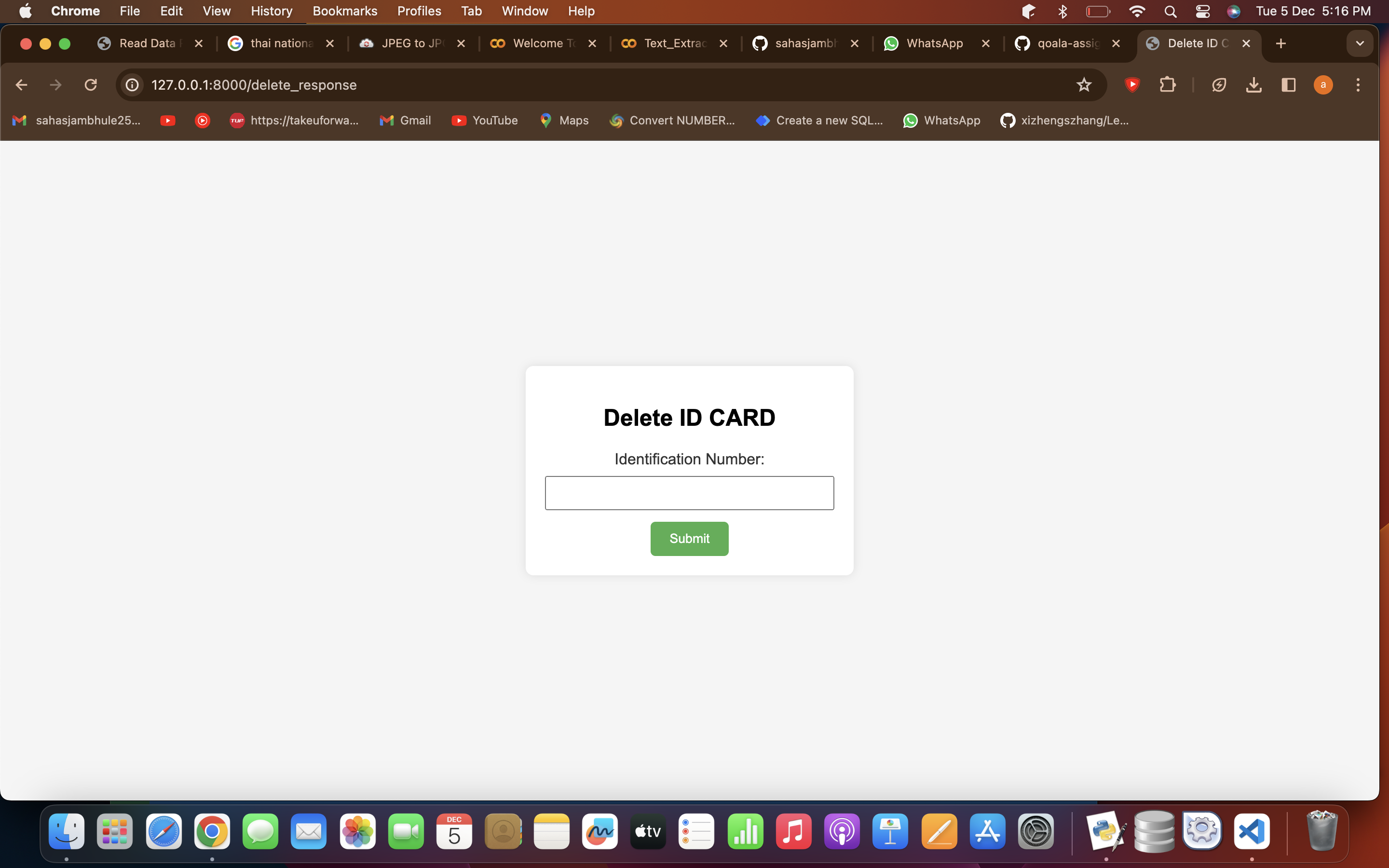Select the History menu item
Viewport: 1389px width, 868px height.
tap(272, 11)
